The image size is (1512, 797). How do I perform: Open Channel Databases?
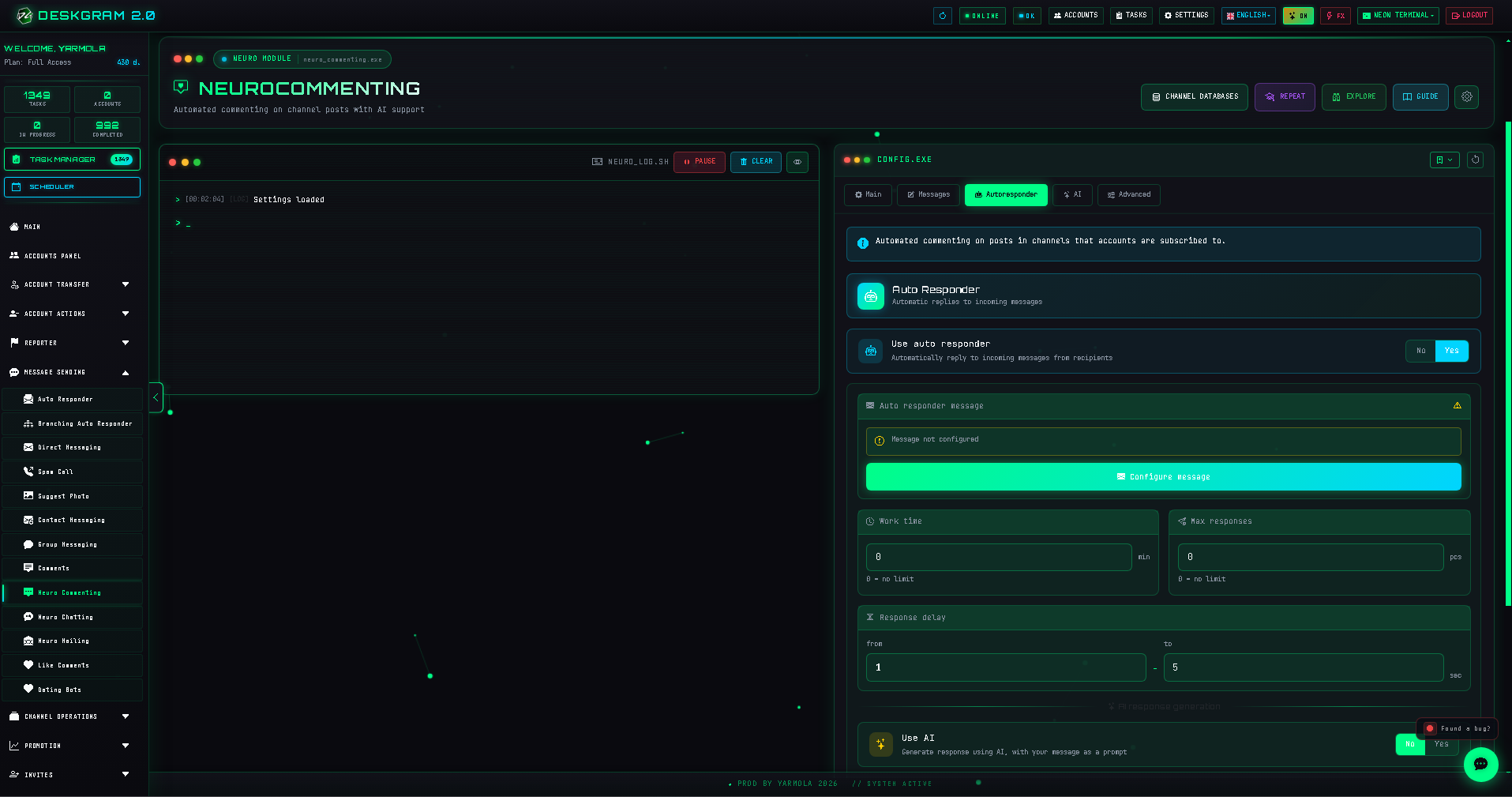pos(1194,97)
